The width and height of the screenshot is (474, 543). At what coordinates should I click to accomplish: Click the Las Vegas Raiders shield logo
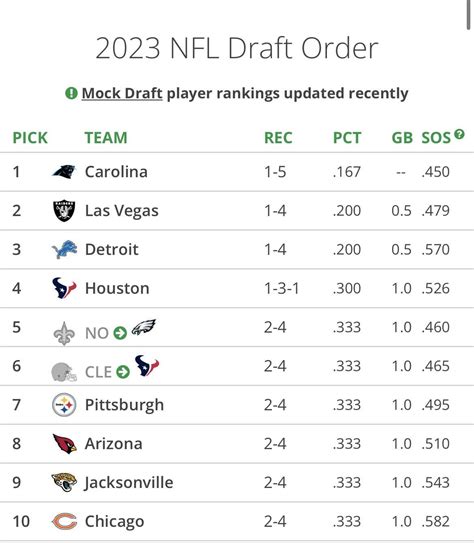[x=64, y=211]
